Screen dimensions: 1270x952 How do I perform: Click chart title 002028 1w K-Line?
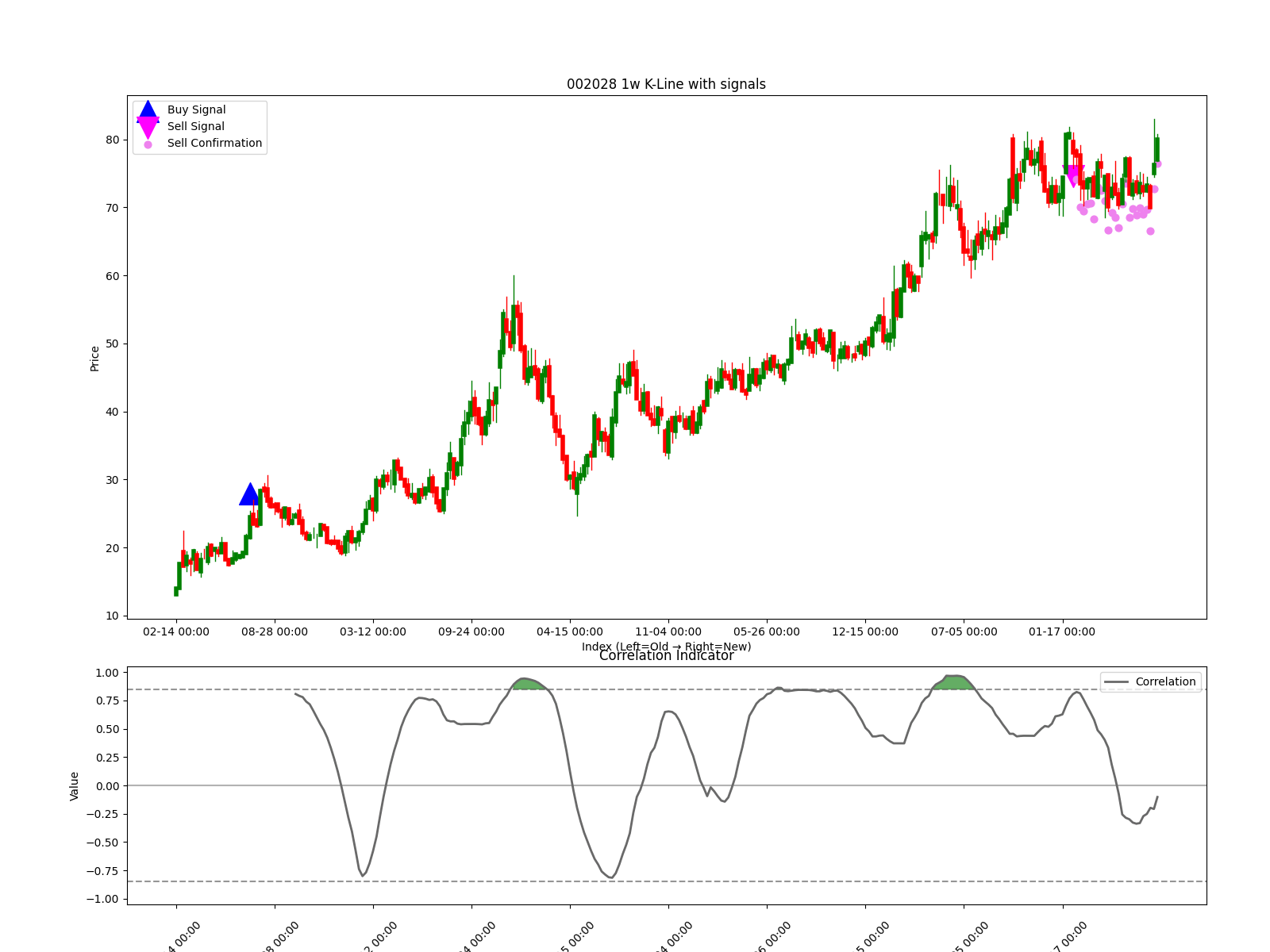coord(666,84)
